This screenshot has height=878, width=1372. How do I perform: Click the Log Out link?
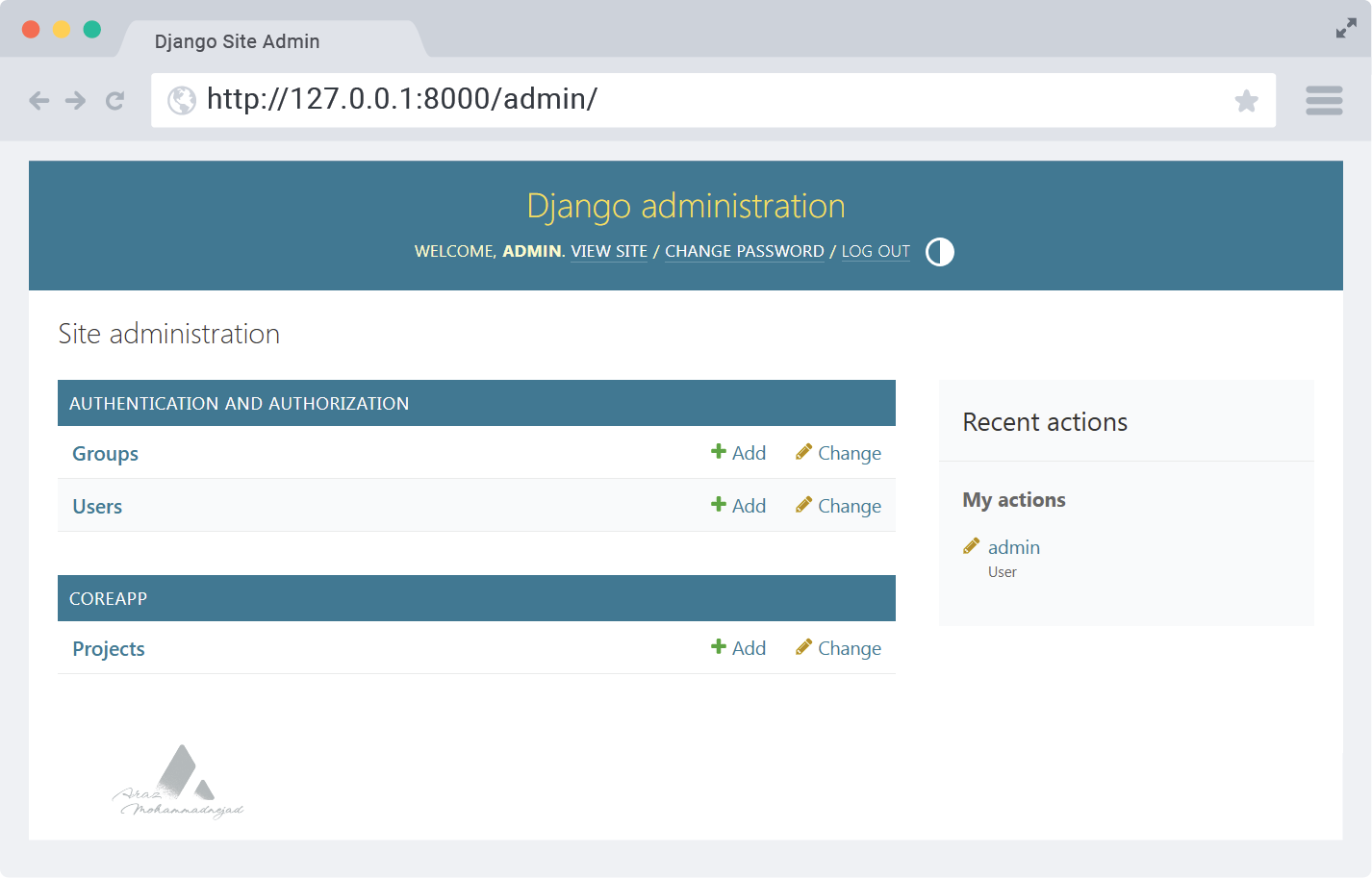[876, 251]
